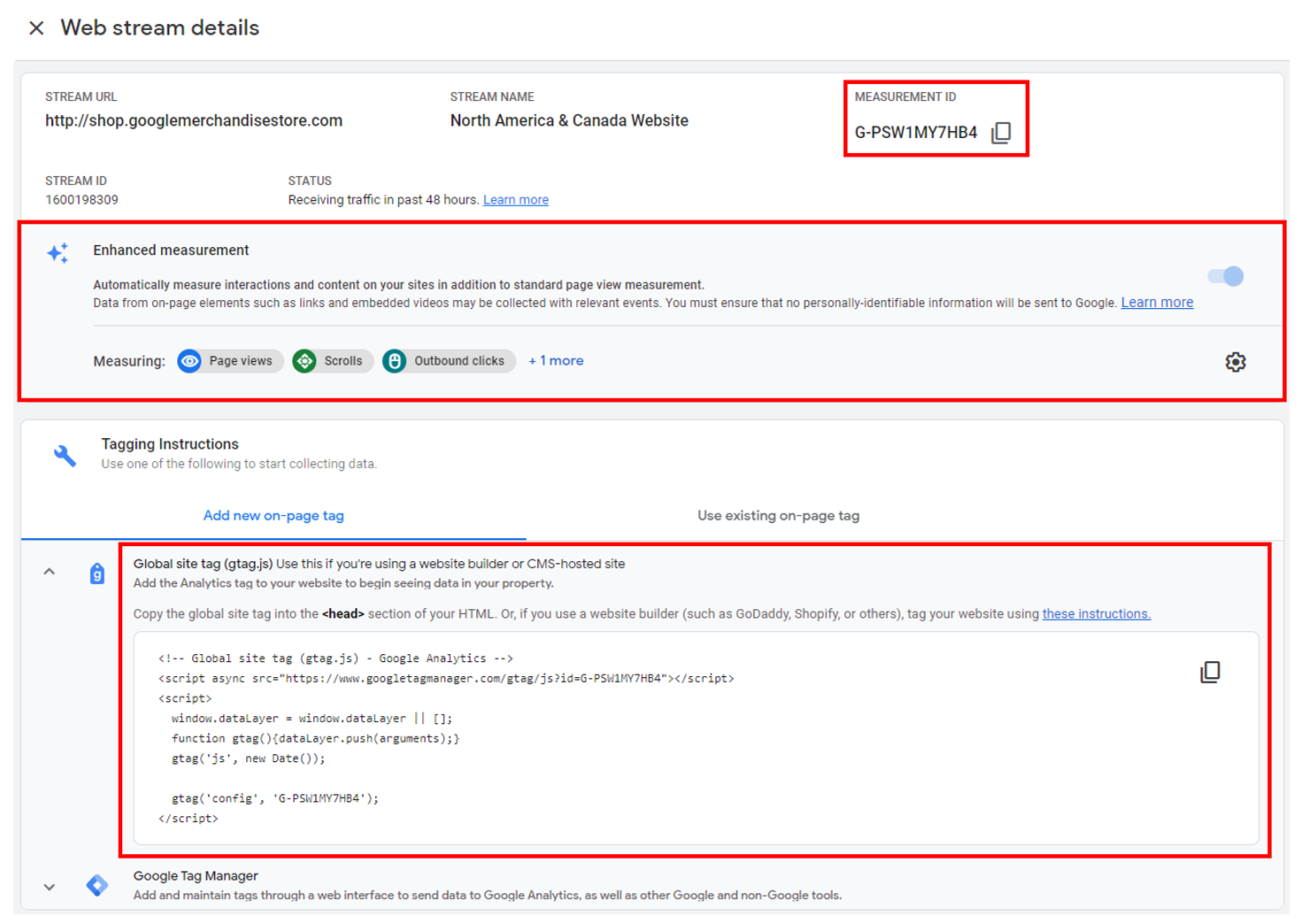1302x924 pixels.
Task: Open Learn more link for Enhanced measurement
Action: pos(1157,303)
